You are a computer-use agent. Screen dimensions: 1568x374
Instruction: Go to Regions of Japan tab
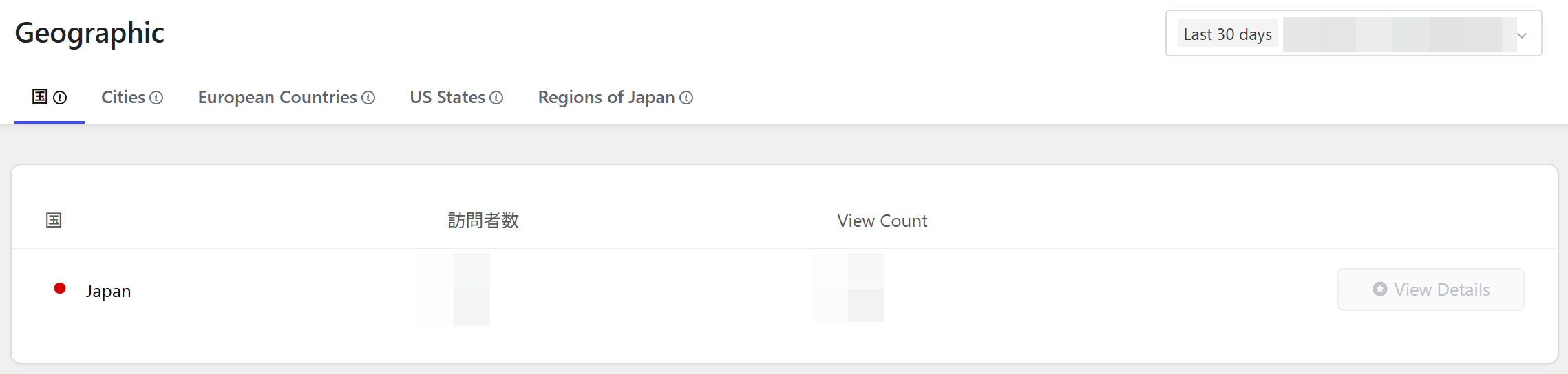[606, 98]
